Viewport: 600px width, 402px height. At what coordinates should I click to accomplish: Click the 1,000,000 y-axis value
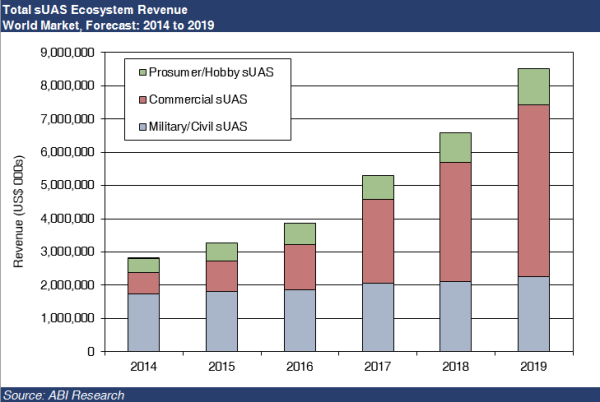click(x=67, y=318)
